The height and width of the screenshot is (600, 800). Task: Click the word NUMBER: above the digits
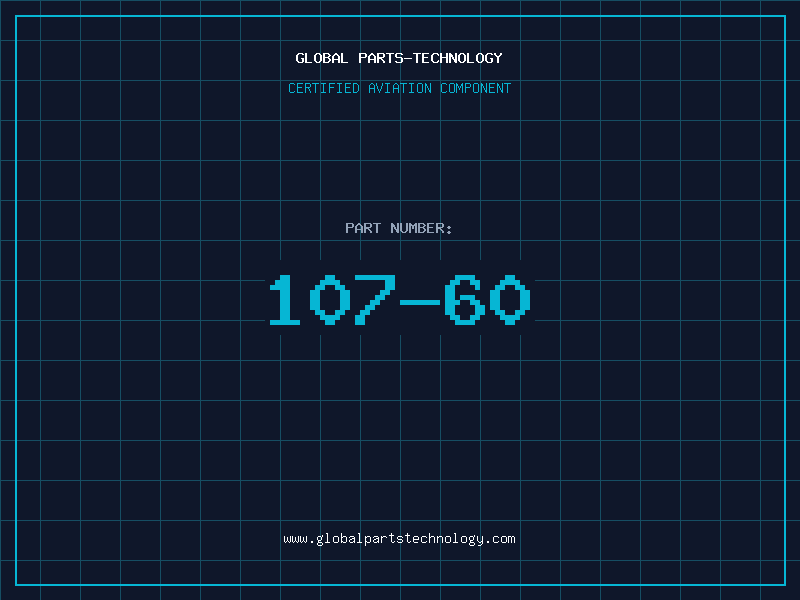[x=422, y=229]
